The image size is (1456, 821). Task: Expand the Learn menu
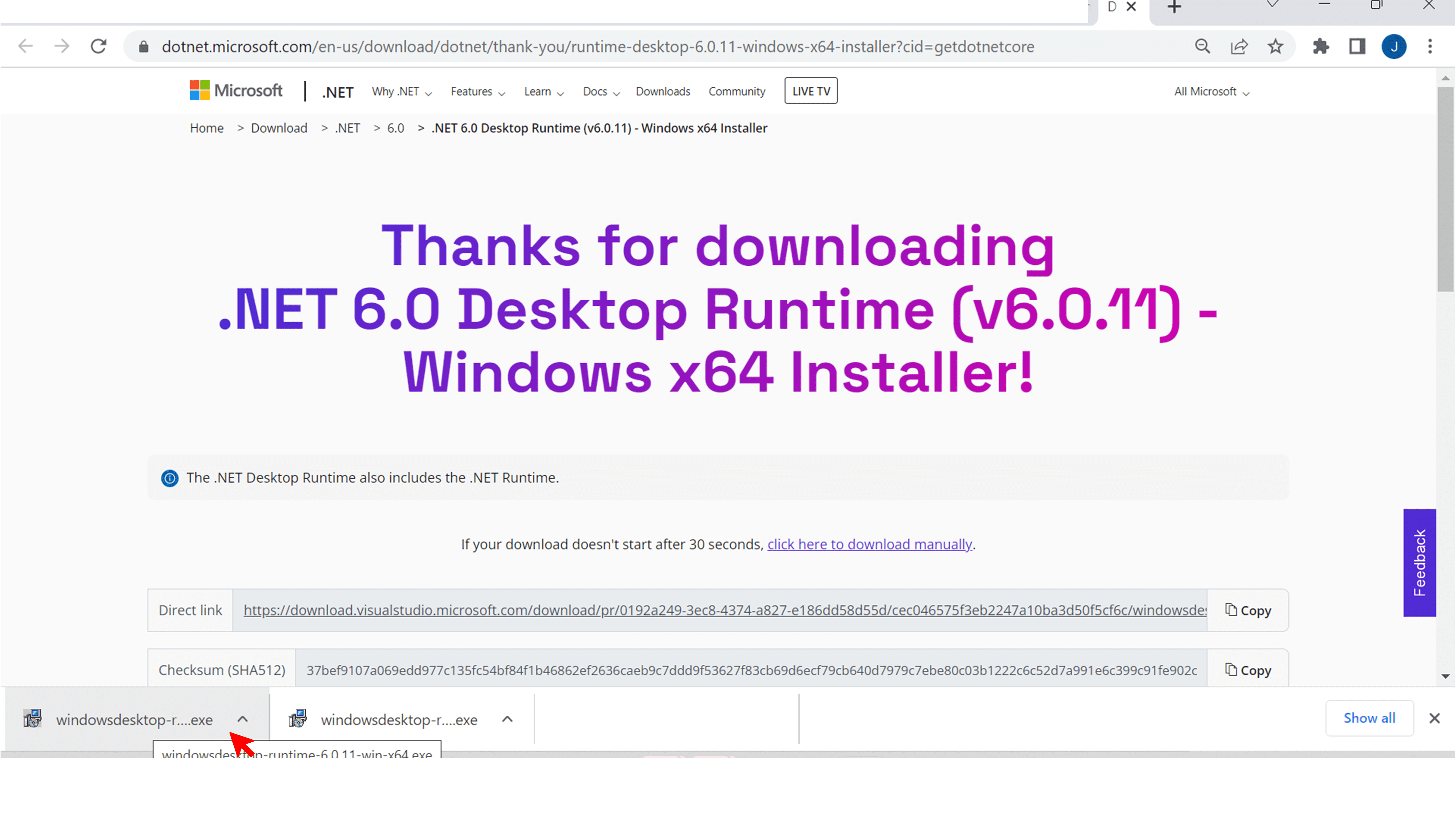tap(544, 92)
